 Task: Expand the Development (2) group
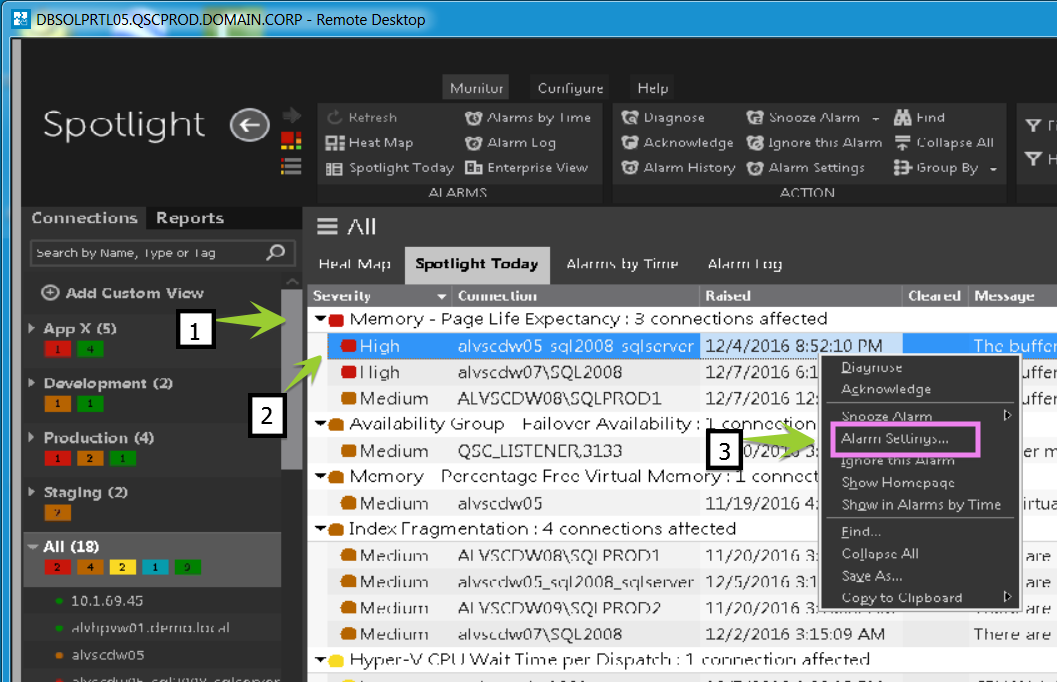click(32, 383)
